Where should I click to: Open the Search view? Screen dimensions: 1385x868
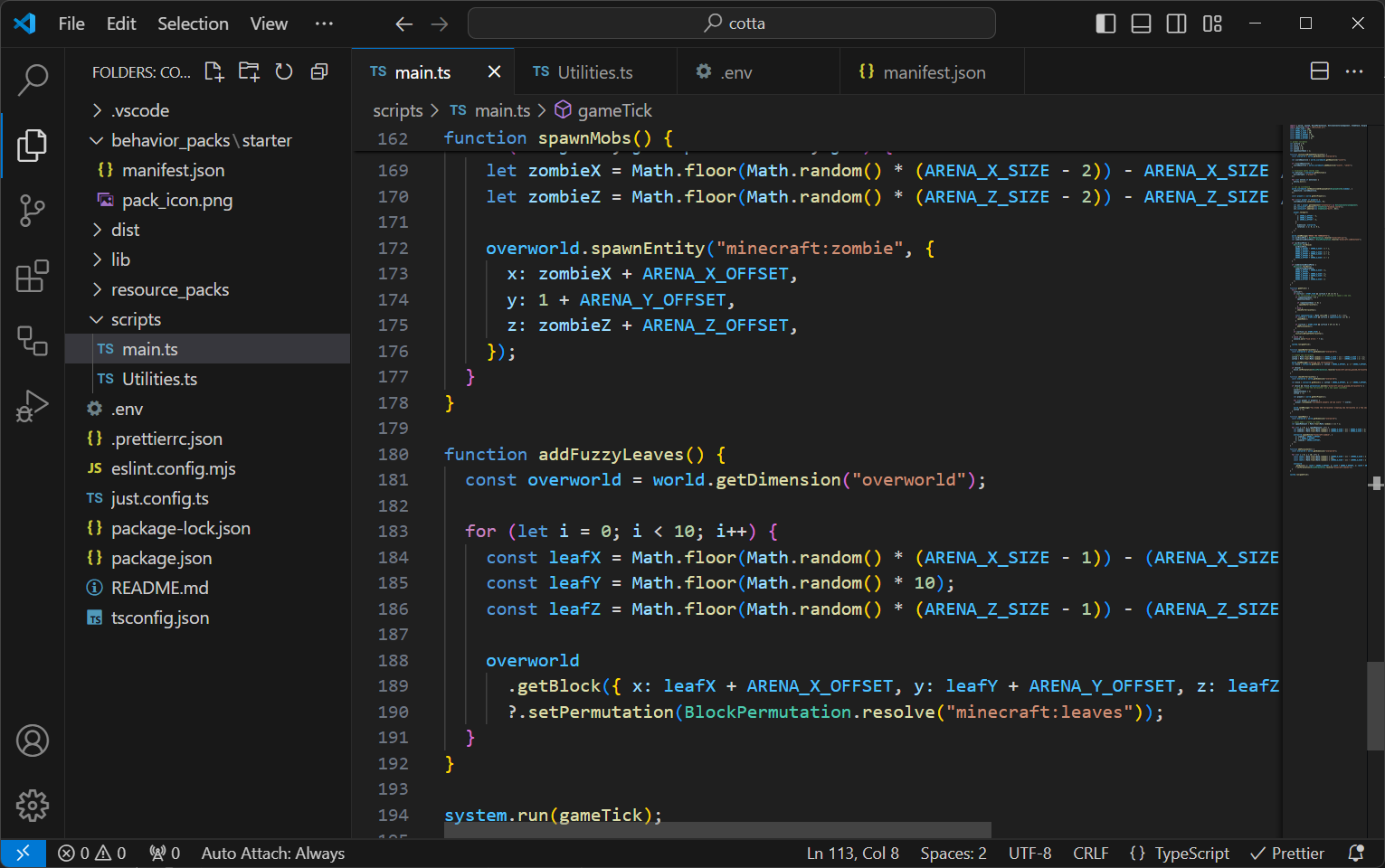(33, 80)
